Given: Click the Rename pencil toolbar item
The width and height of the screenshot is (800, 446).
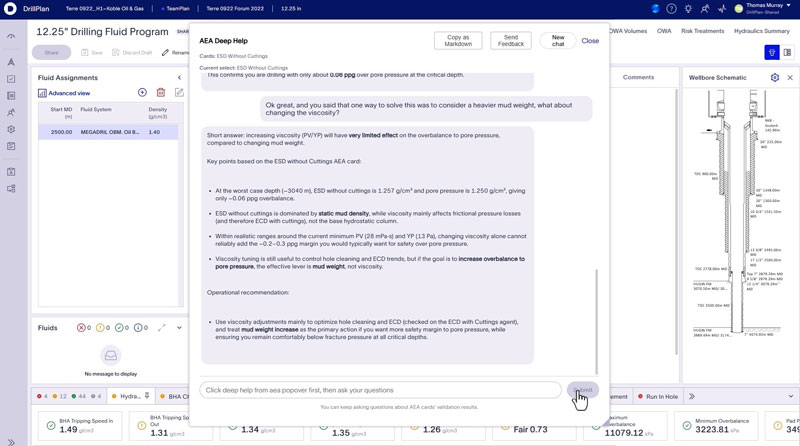Looking at the screenshot, I should coord(175,53).
